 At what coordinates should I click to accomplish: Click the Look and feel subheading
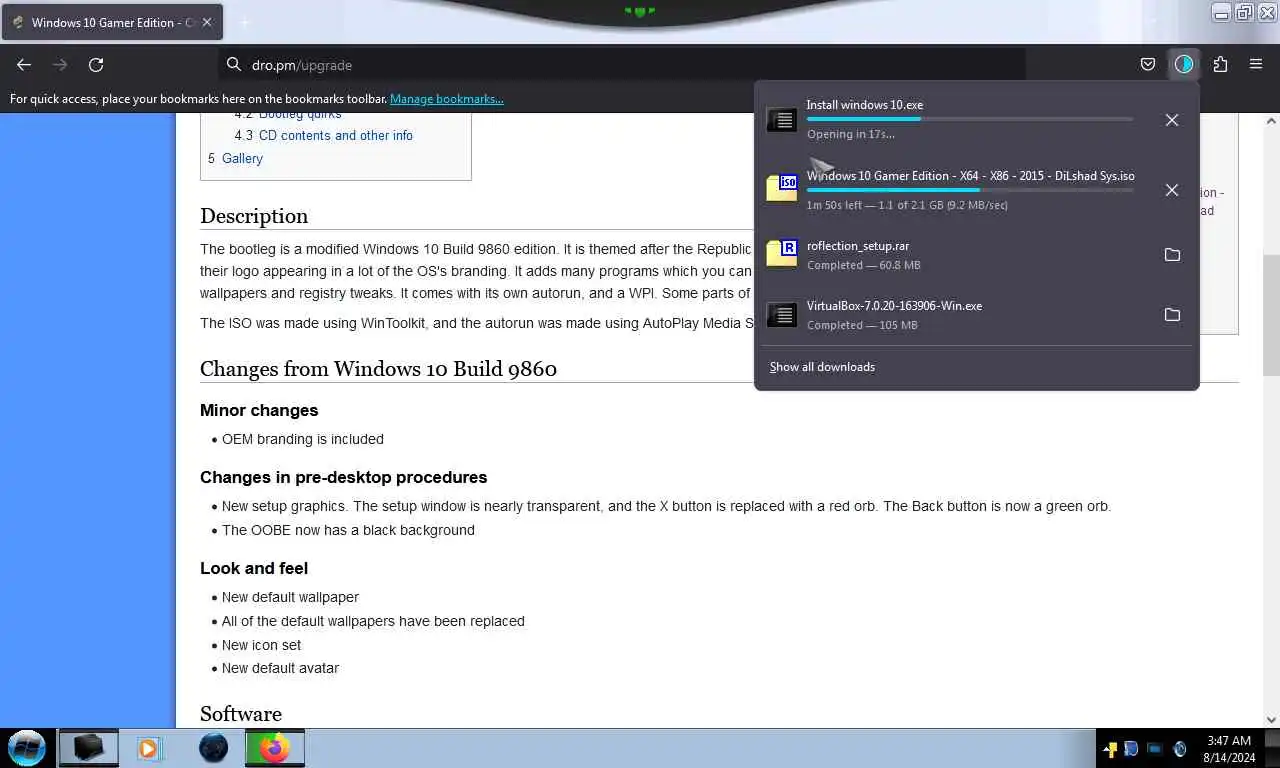[254, 568]
